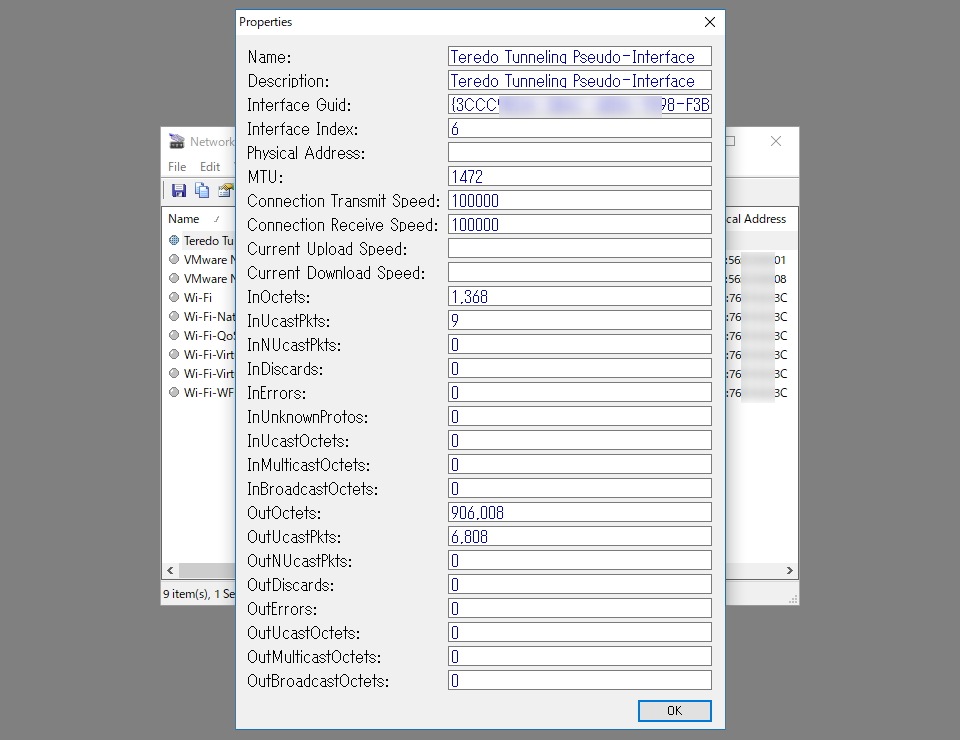
Task: Click the Interface Index field
Action: (580, 128)
